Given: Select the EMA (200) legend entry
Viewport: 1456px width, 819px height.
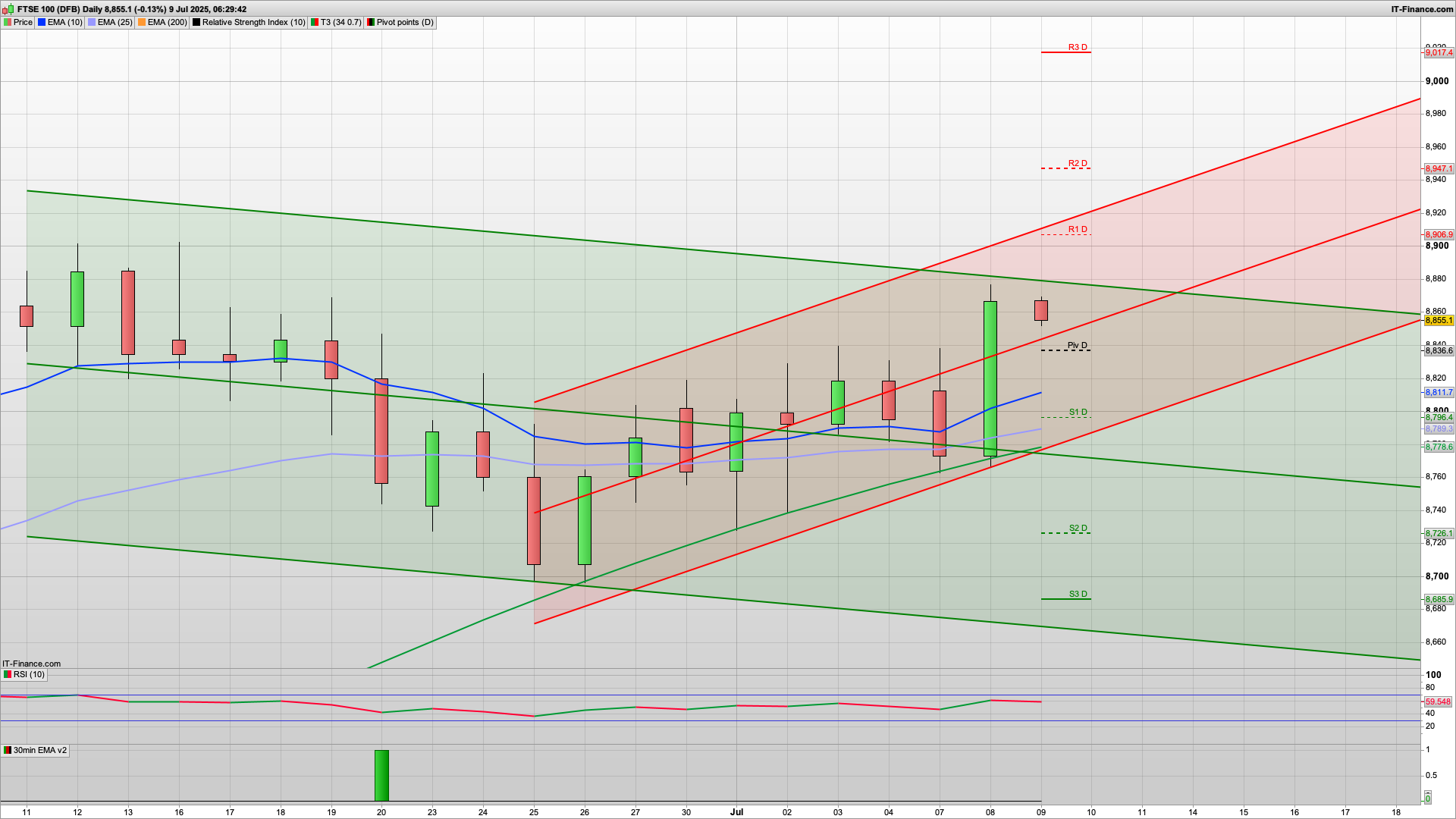Looking at the screenshot, I should click(162, 22).
